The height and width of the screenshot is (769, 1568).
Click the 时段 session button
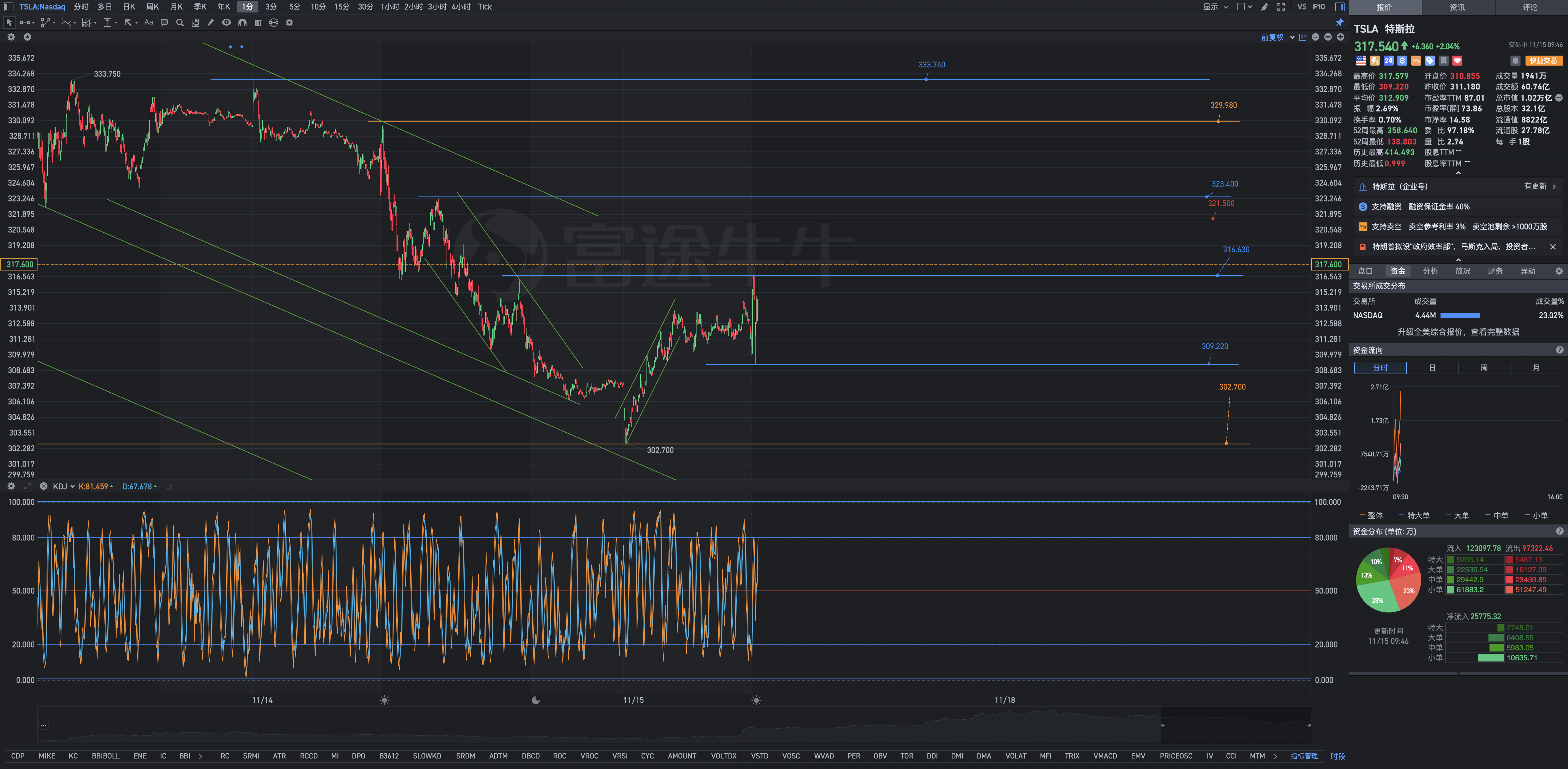point(1337,756)
